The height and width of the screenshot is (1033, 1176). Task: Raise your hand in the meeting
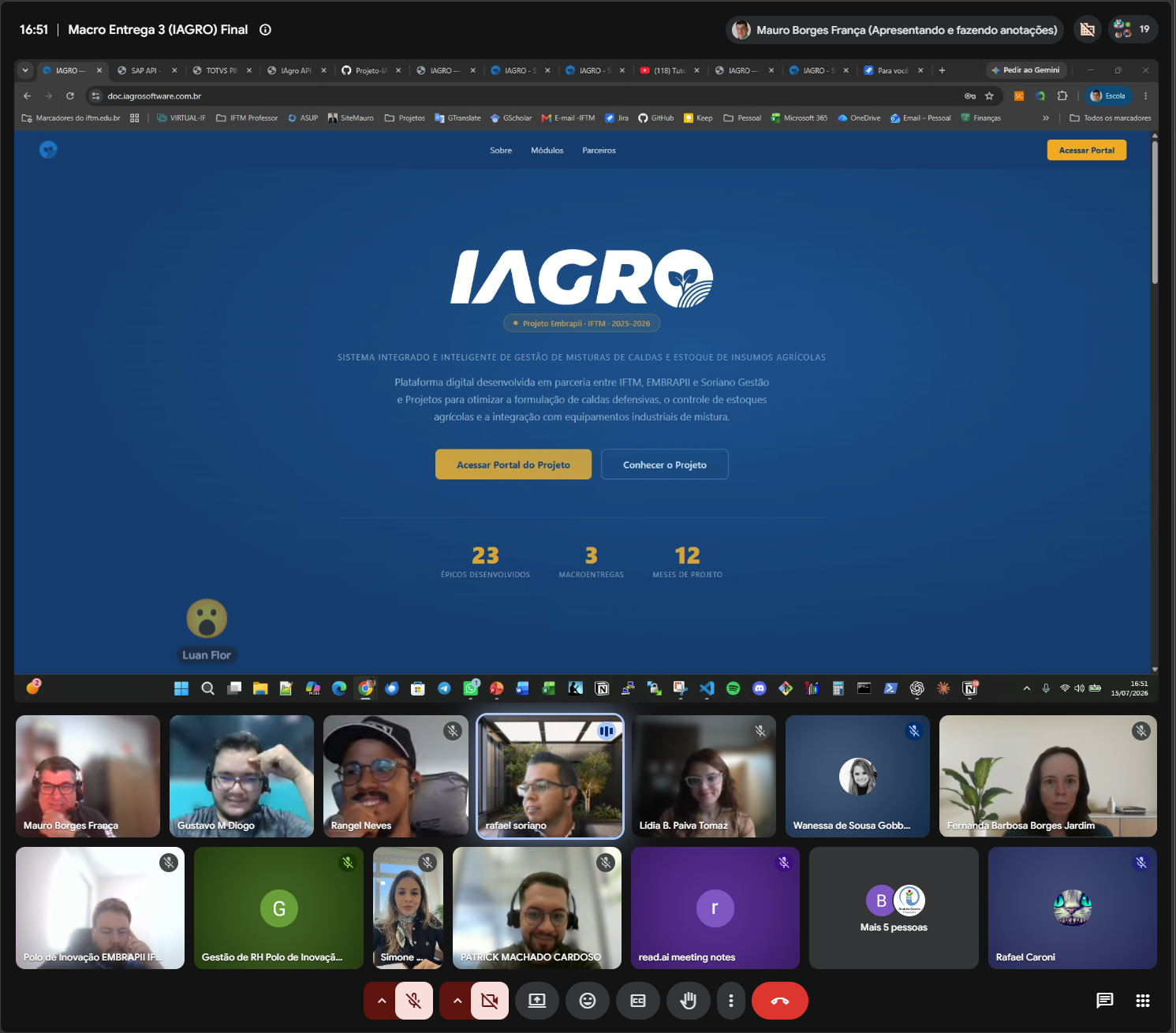pos(689,1001)
